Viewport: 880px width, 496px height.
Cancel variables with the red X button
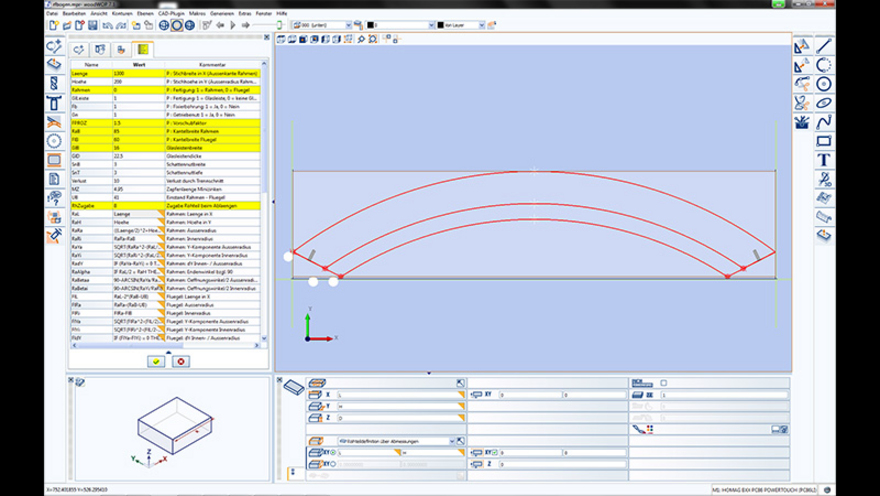click(181, 362)
